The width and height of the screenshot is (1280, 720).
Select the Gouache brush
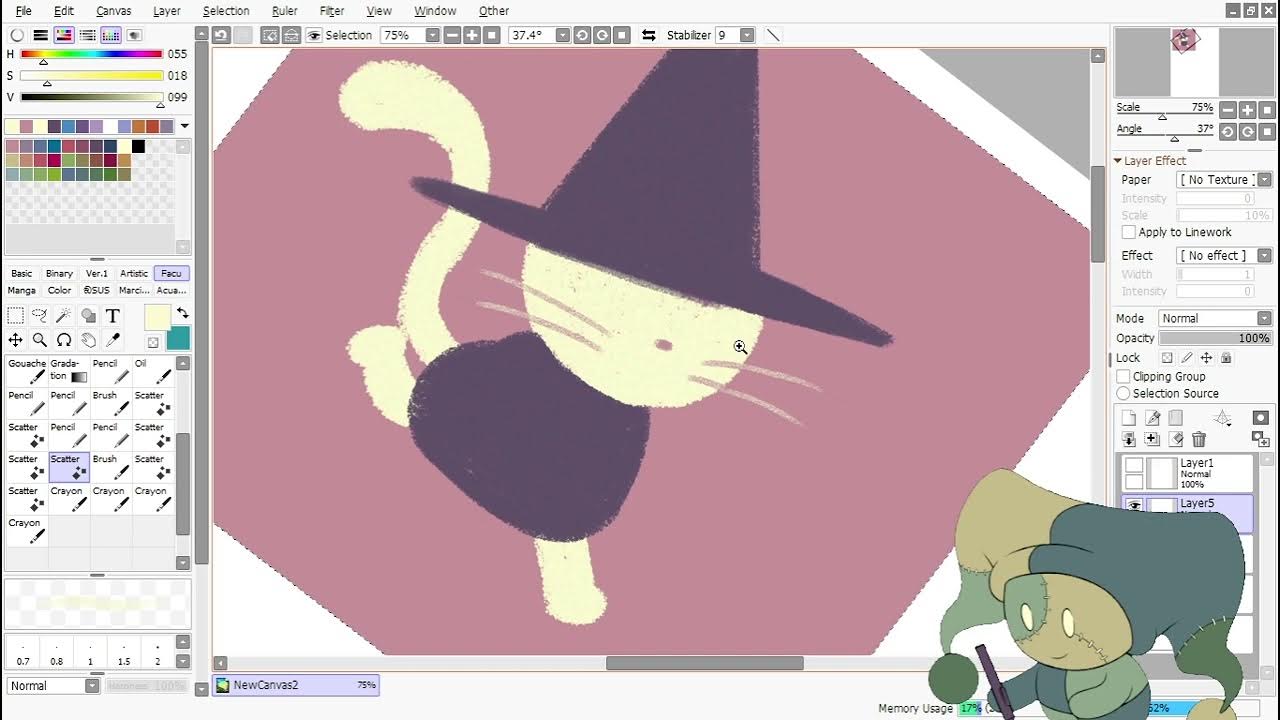pyautogui.click(x=27, y=370)
